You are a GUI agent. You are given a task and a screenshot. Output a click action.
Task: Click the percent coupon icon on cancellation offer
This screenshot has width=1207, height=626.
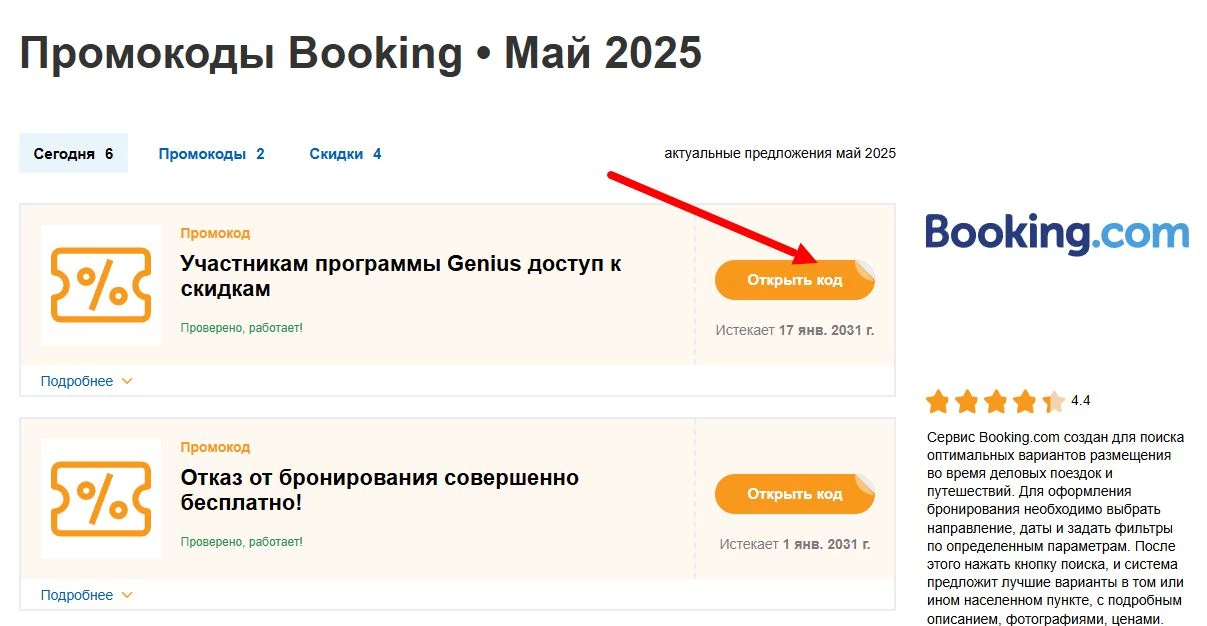[x=100, y=498]
